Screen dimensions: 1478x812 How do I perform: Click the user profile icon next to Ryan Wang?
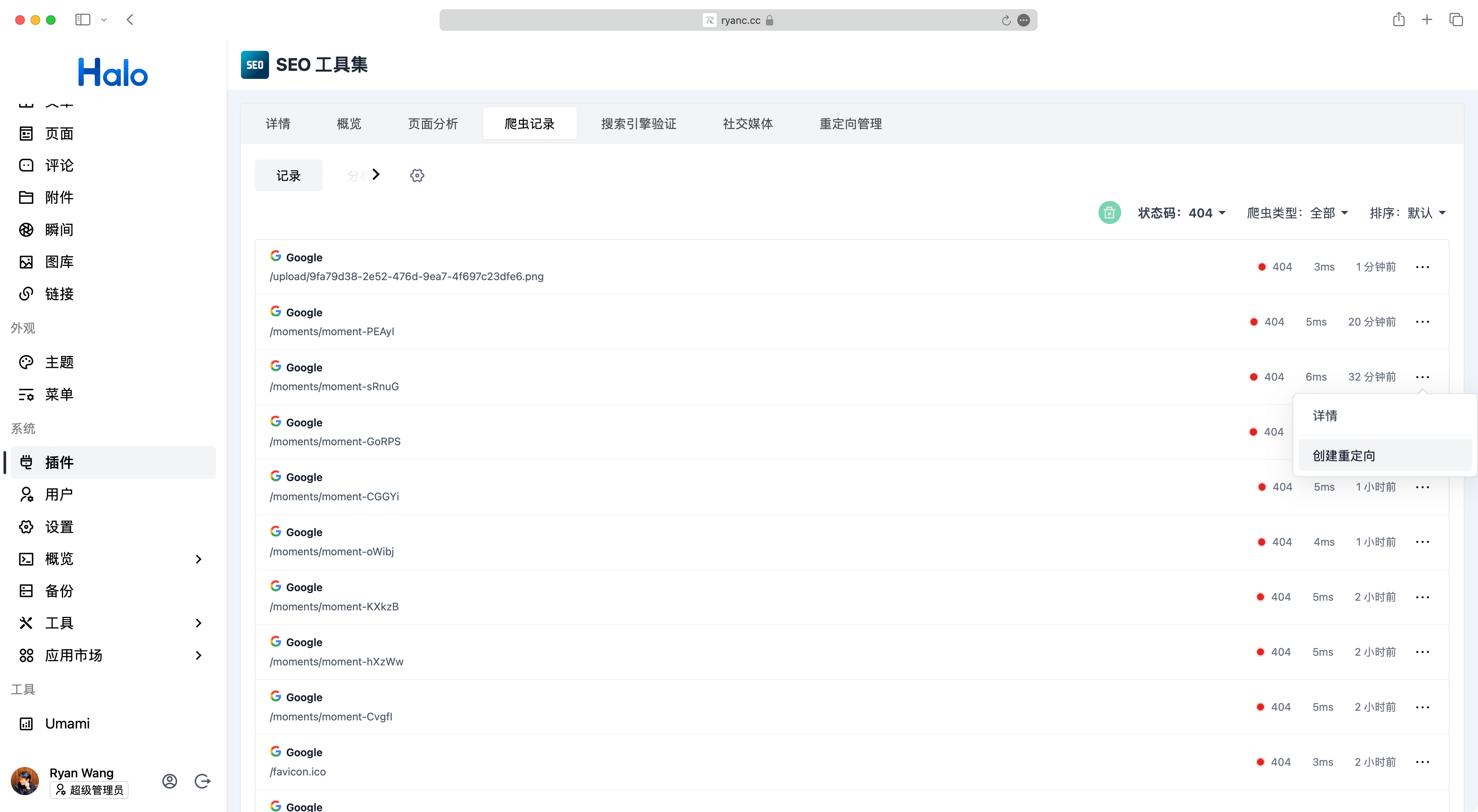[169, 781]
